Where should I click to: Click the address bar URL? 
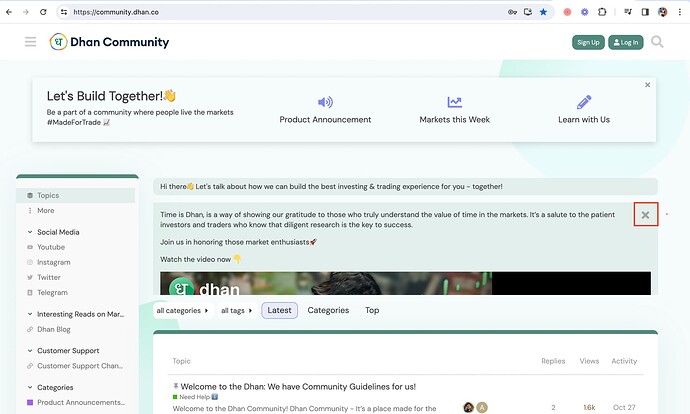[116, 12]
